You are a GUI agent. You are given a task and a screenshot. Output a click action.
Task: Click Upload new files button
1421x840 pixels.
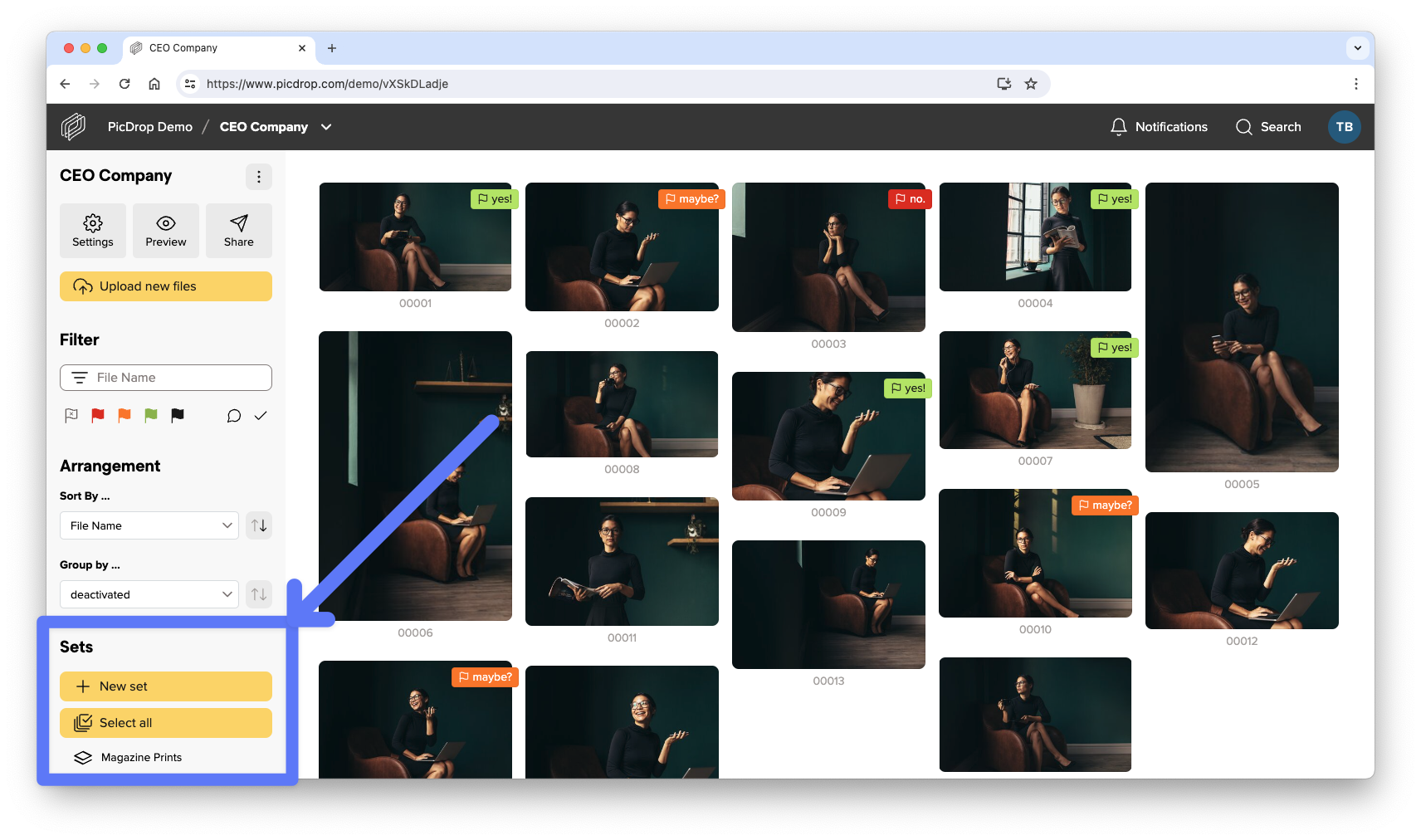pyautogui.click(x=166, y=286)
